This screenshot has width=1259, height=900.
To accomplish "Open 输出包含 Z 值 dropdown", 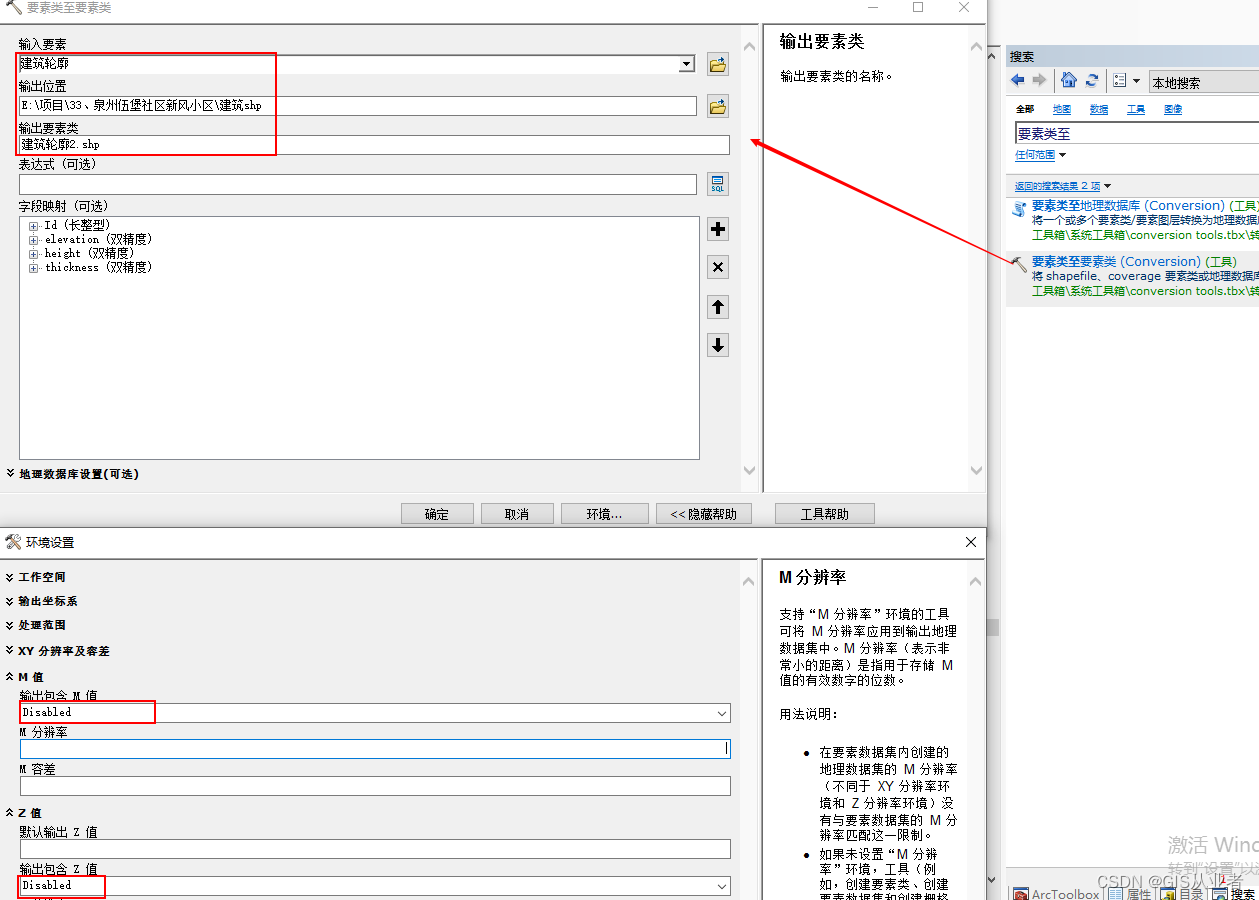I will 722,886.
